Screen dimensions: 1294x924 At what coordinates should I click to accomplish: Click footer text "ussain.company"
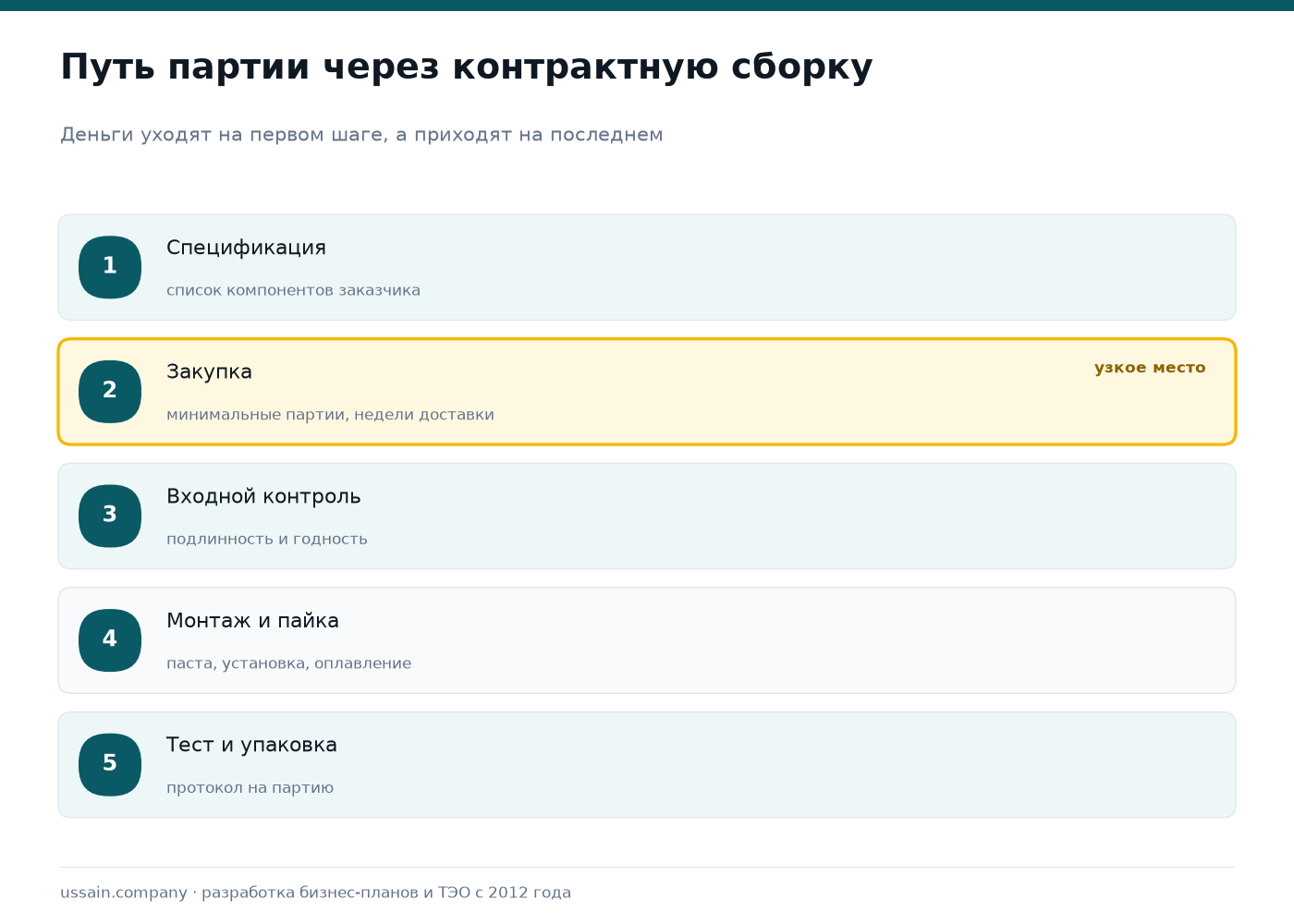124,893
